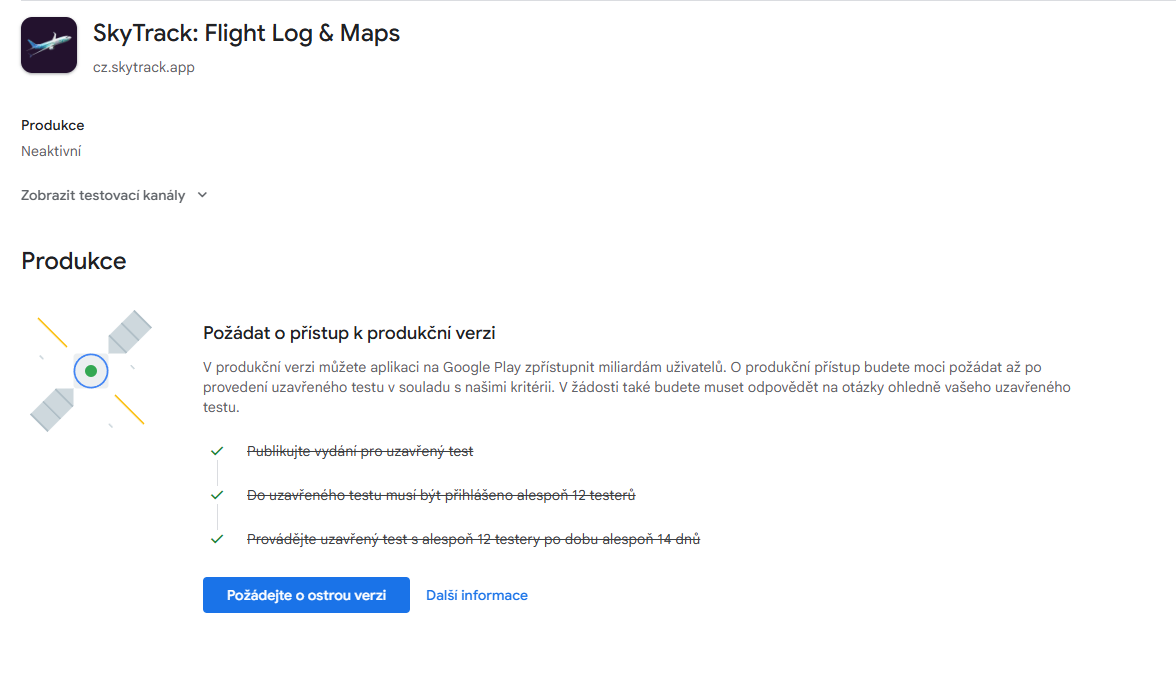This screenshot has height=693, width=1176.
Task: Click the satellite illustration in Produkce section
Action: [91, 371]
